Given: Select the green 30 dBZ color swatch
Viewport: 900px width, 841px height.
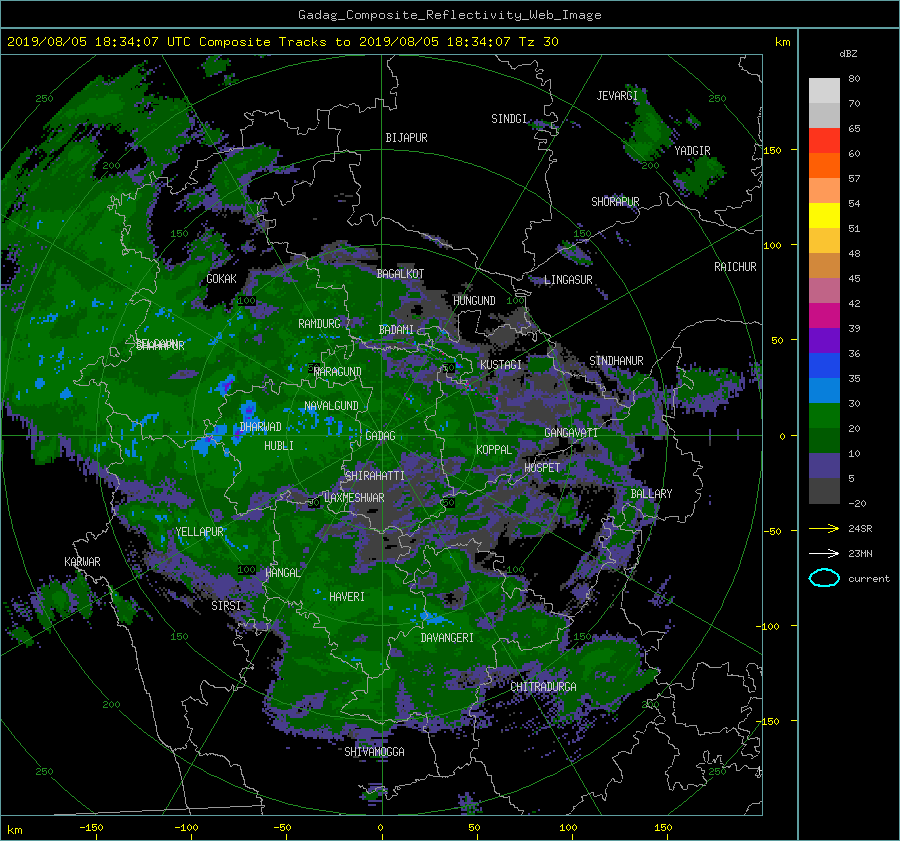Looking at the screenshot, I should (x=824, y=415).
